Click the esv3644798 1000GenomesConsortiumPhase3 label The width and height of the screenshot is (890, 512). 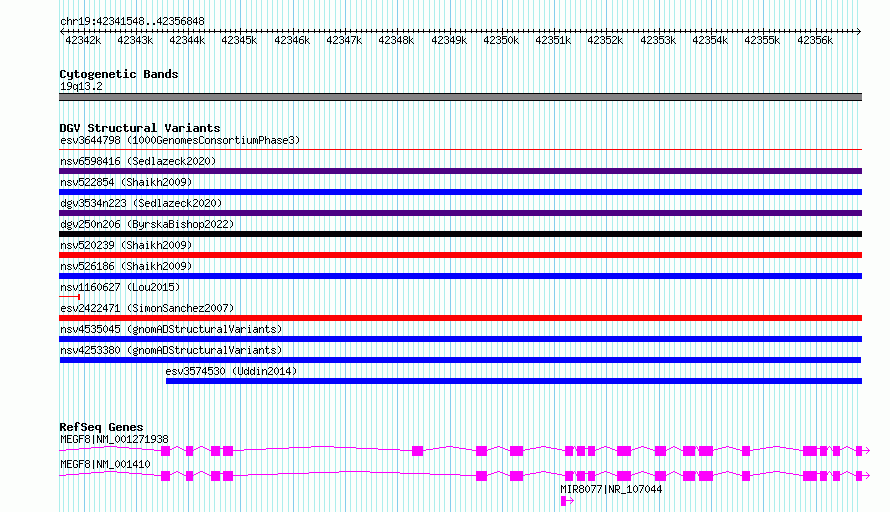[180, 140]
